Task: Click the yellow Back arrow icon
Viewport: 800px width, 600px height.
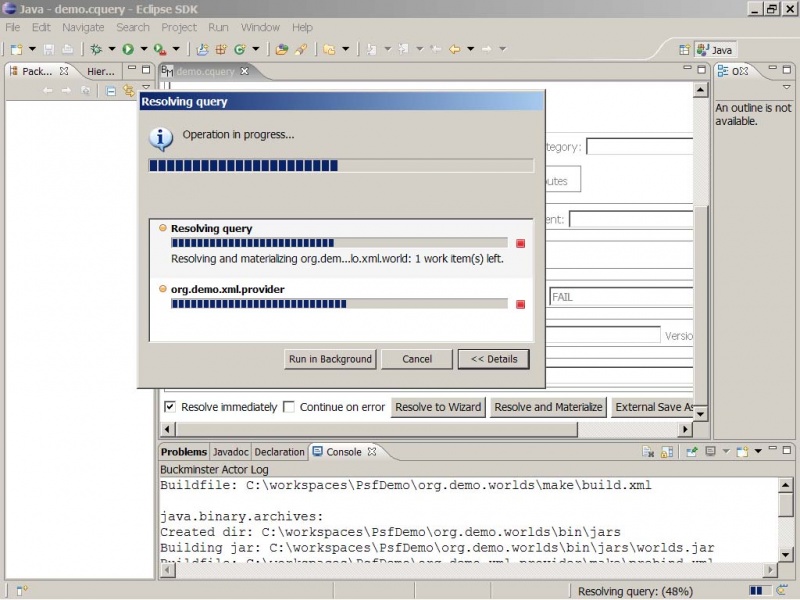Action: 454,49
